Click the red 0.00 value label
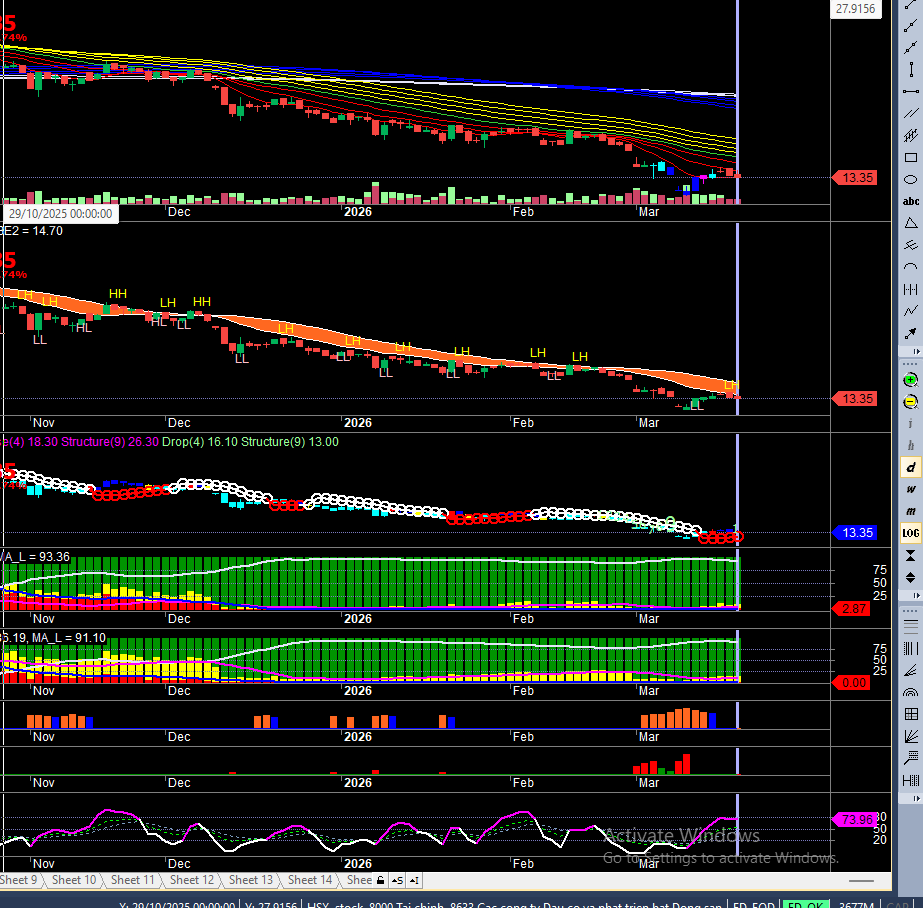 pyautogui.click(x=852, y=683)
